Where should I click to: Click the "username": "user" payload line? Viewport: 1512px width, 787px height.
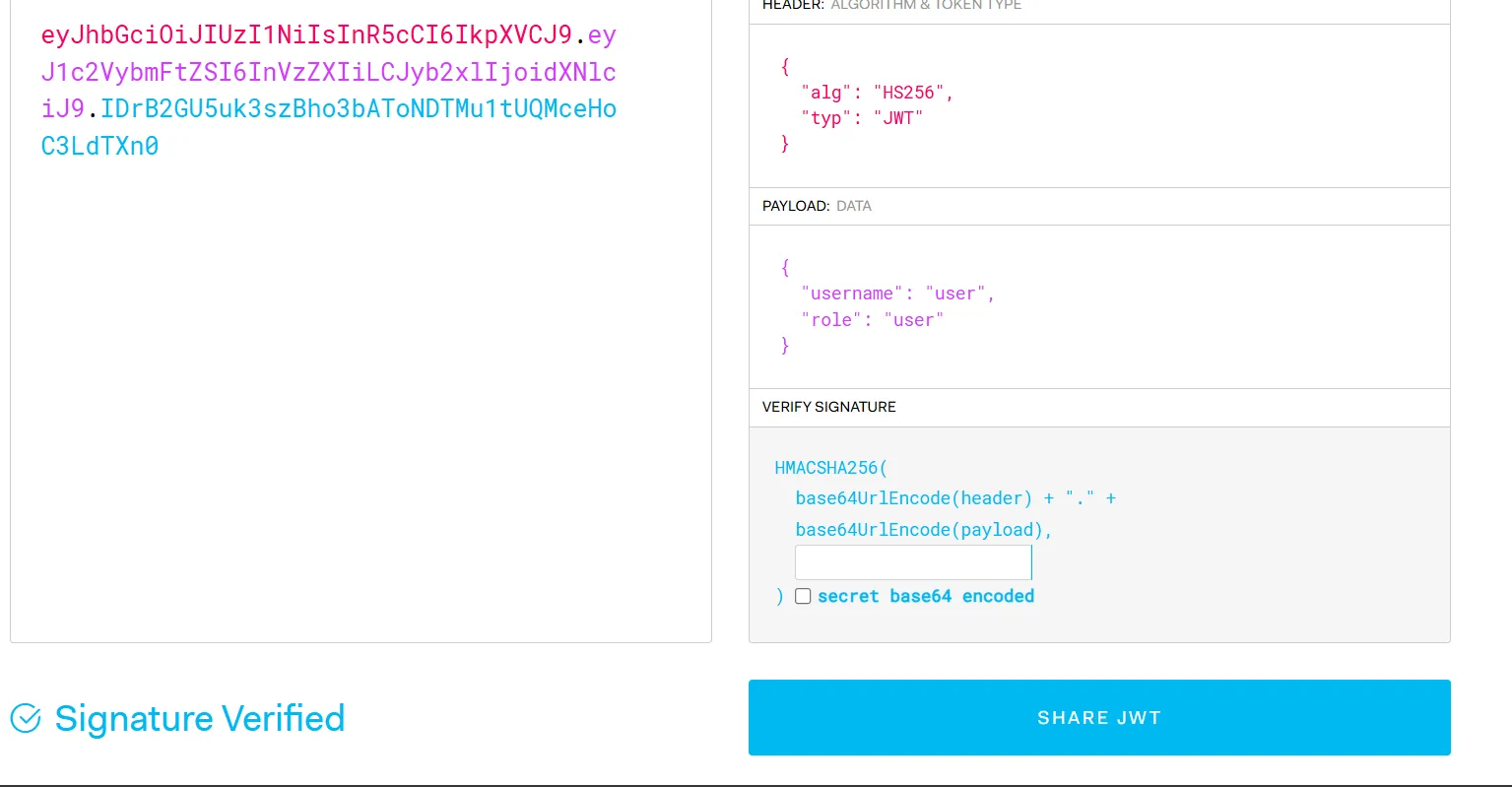[x=897, y=294]
